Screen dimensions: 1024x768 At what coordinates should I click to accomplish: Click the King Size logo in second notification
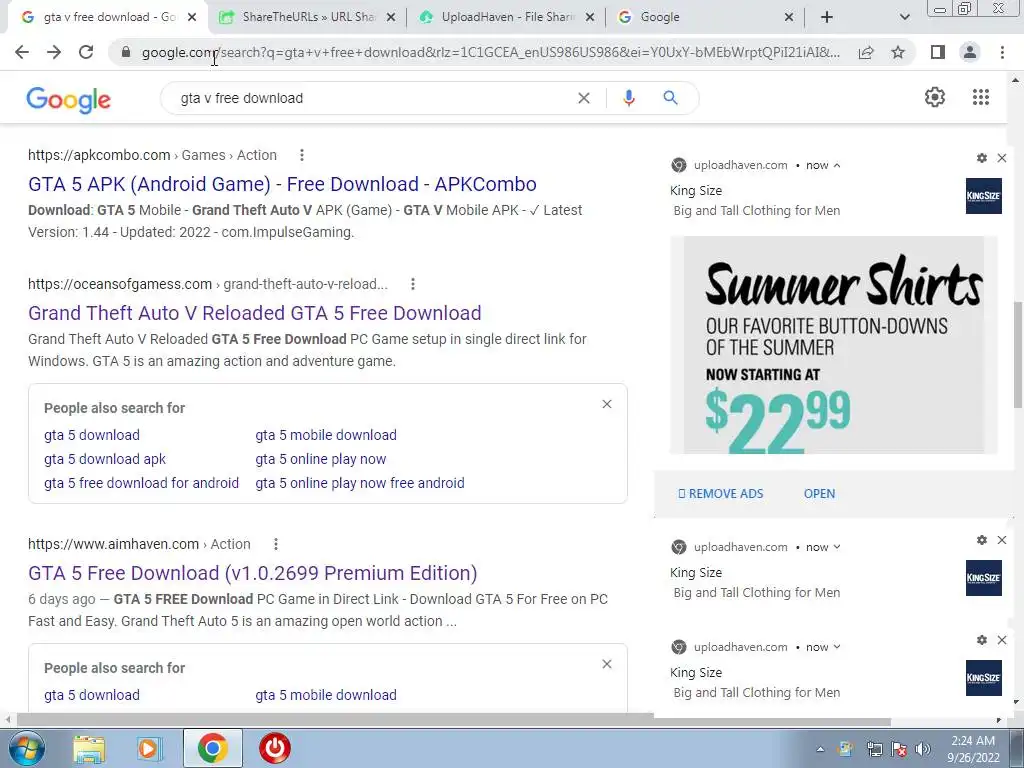tap(984, 578)
